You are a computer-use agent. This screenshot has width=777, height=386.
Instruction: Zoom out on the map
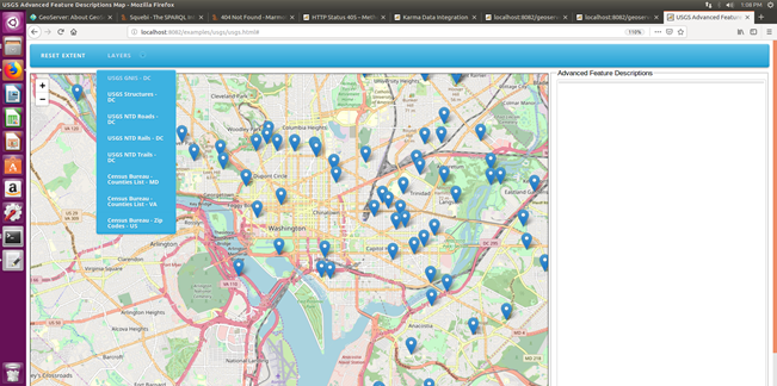tap(43, 99)
